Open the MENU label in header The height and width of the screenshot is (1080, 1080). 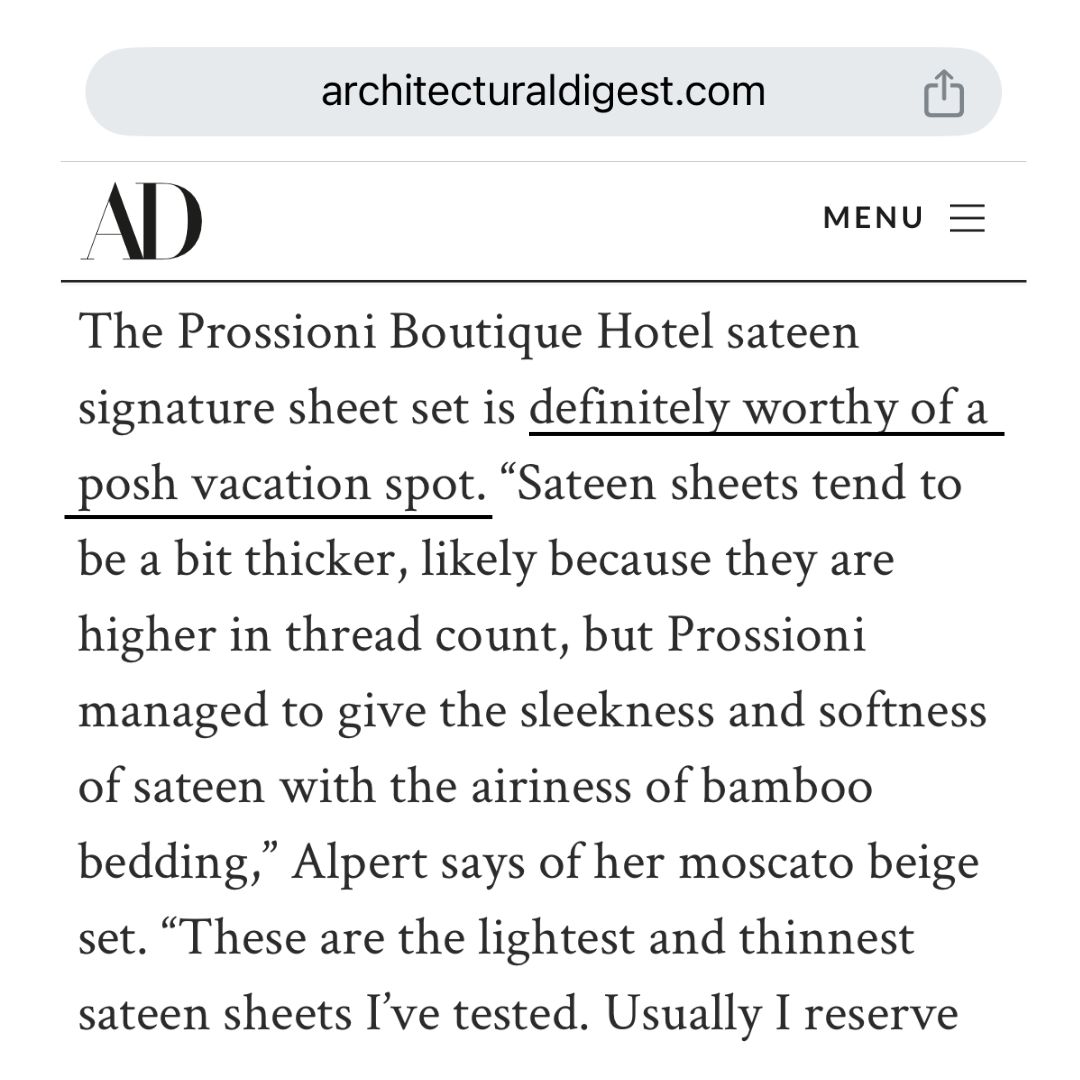tap(873, 218)
